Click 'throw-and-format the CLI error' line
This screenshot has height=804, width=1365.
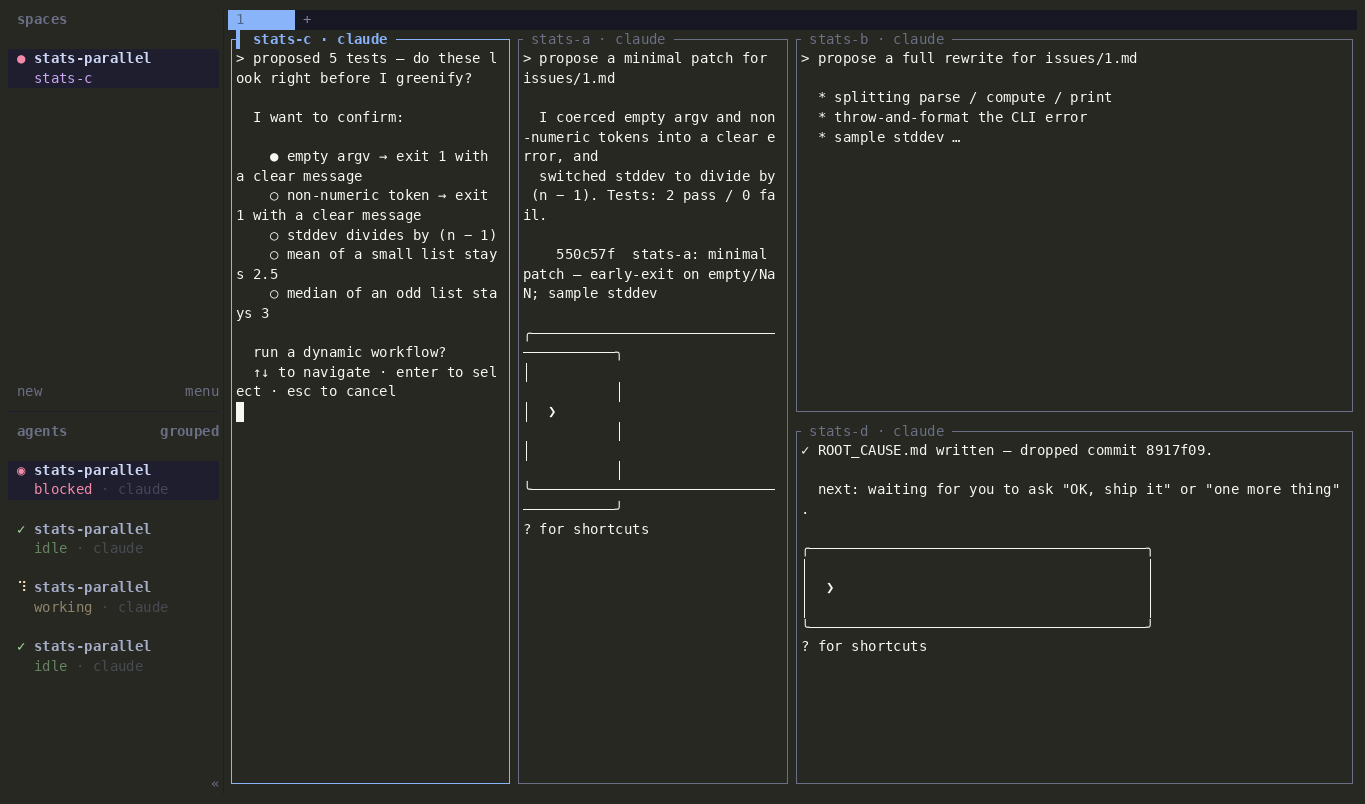coord(952,117)
